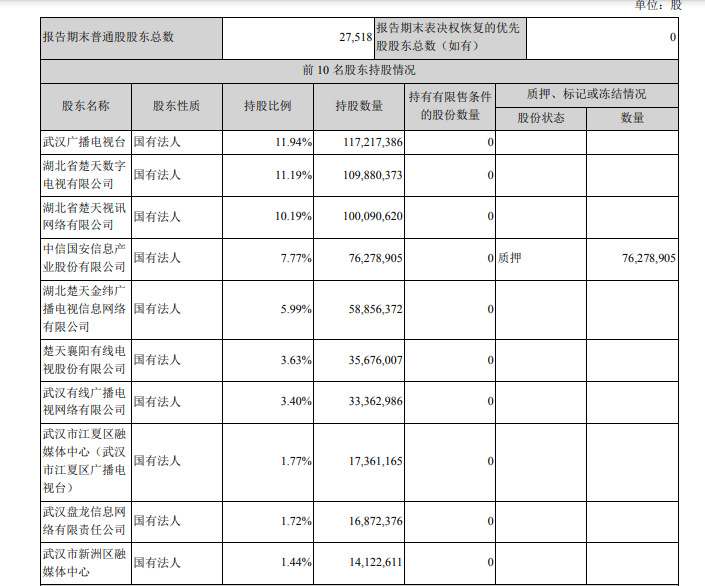Click the label 报告期末表决权恢复的优先股股东总数
This screenshot has height=586, width=705.
pos(448,37)
